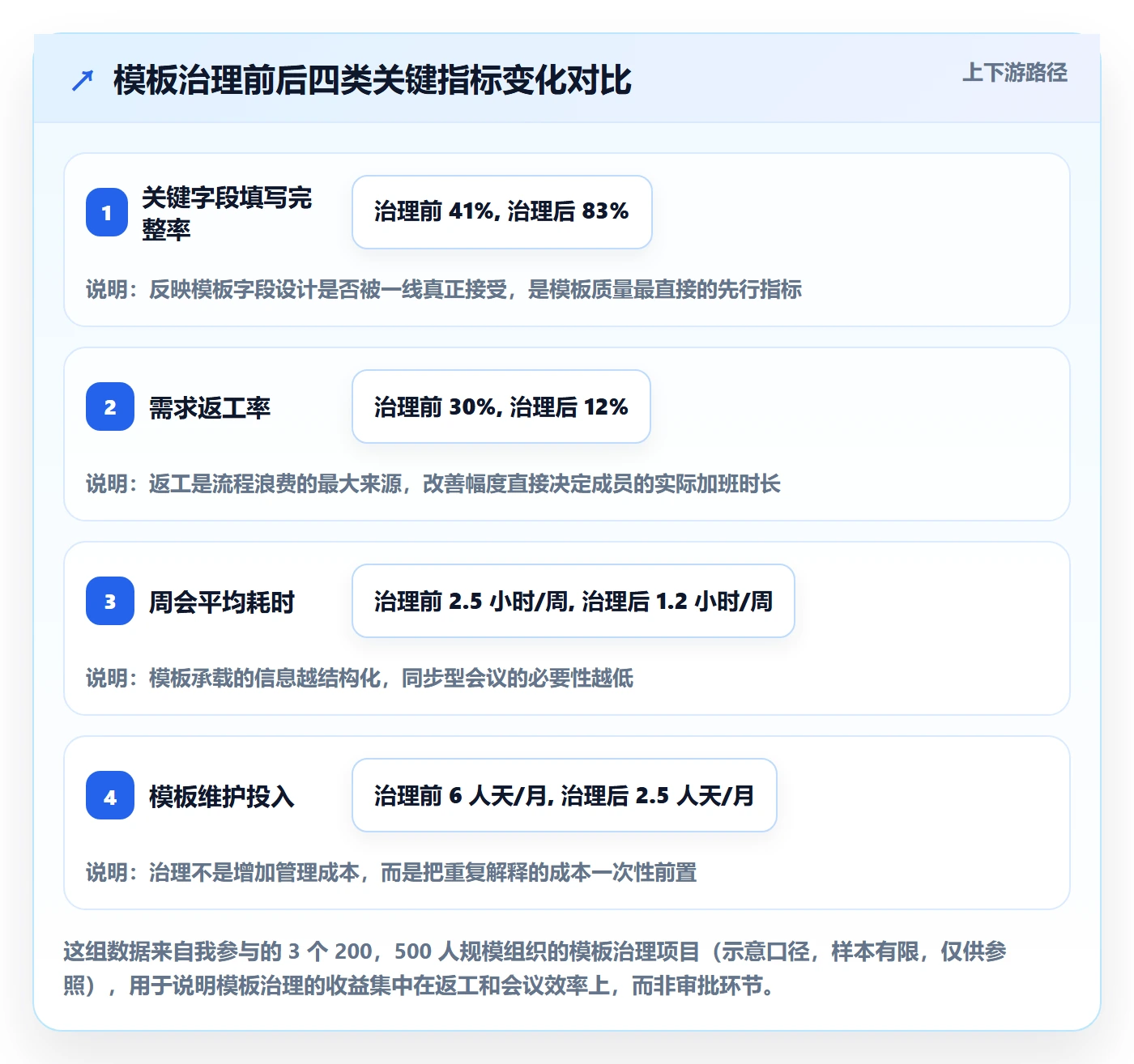The height and width of the screenshot is (1064, 1134).
Task: Click the value box 治理前 2.5 小时/周
Action: [x=573, y=601]
